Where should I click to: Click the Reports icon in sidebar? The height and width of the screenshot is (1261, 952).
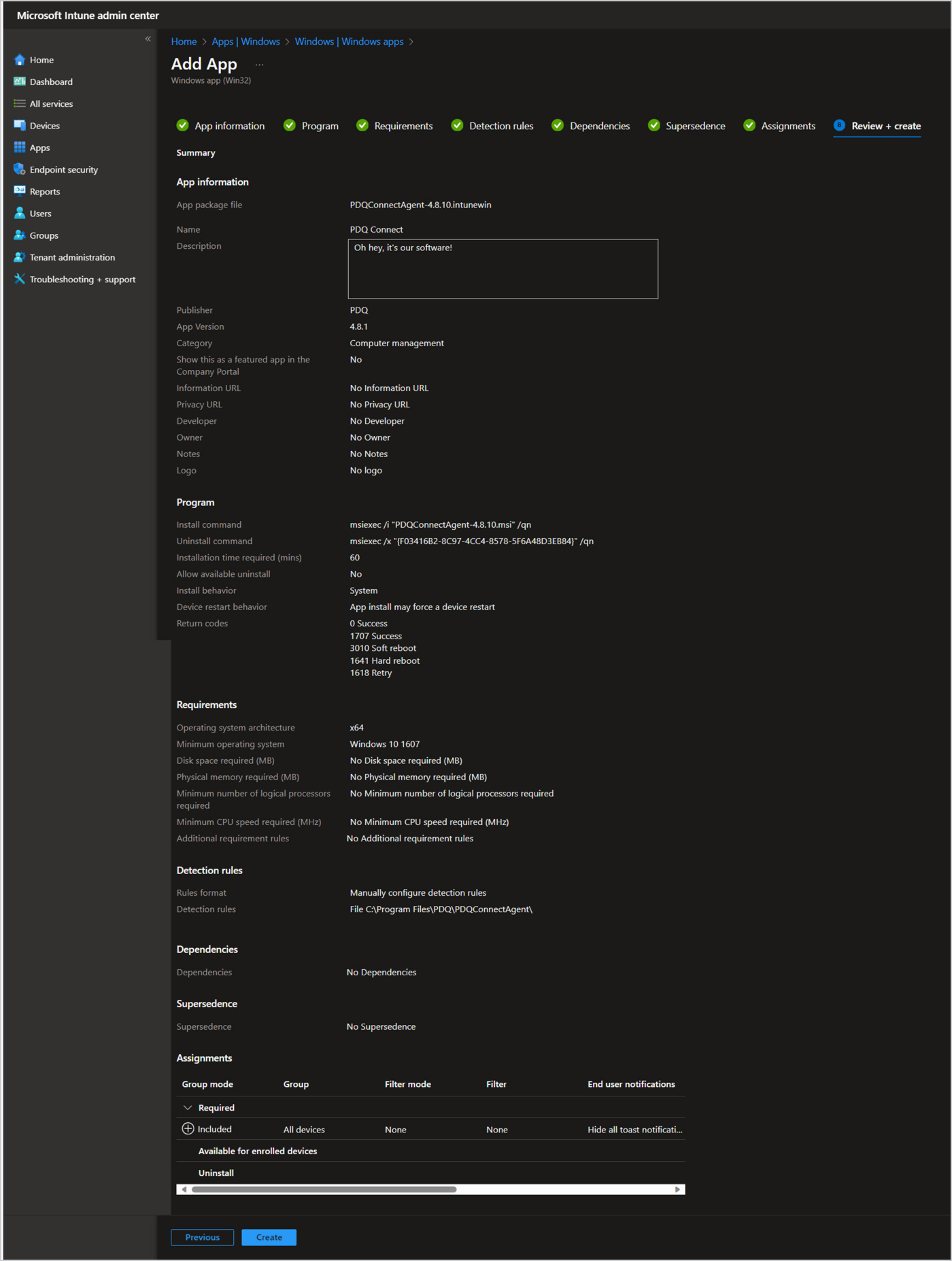(x=20, y=191)
